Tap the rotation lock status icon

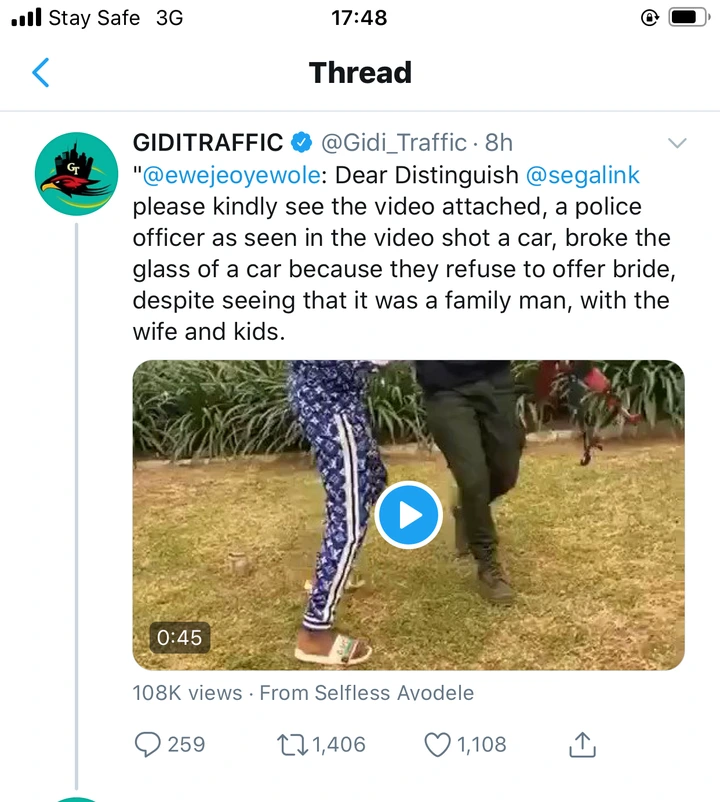coord(651,18)
